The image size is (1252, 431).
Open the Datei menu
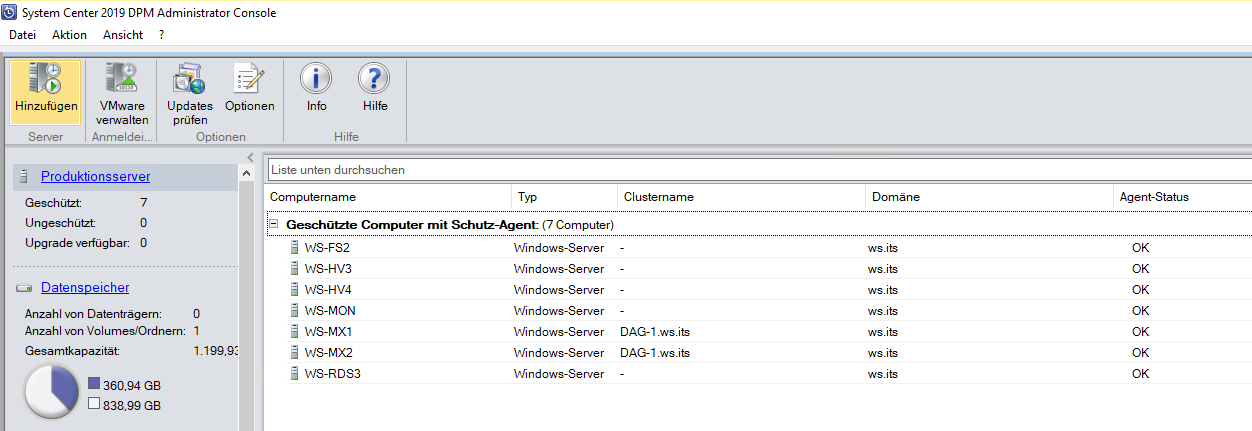[22, 34]
